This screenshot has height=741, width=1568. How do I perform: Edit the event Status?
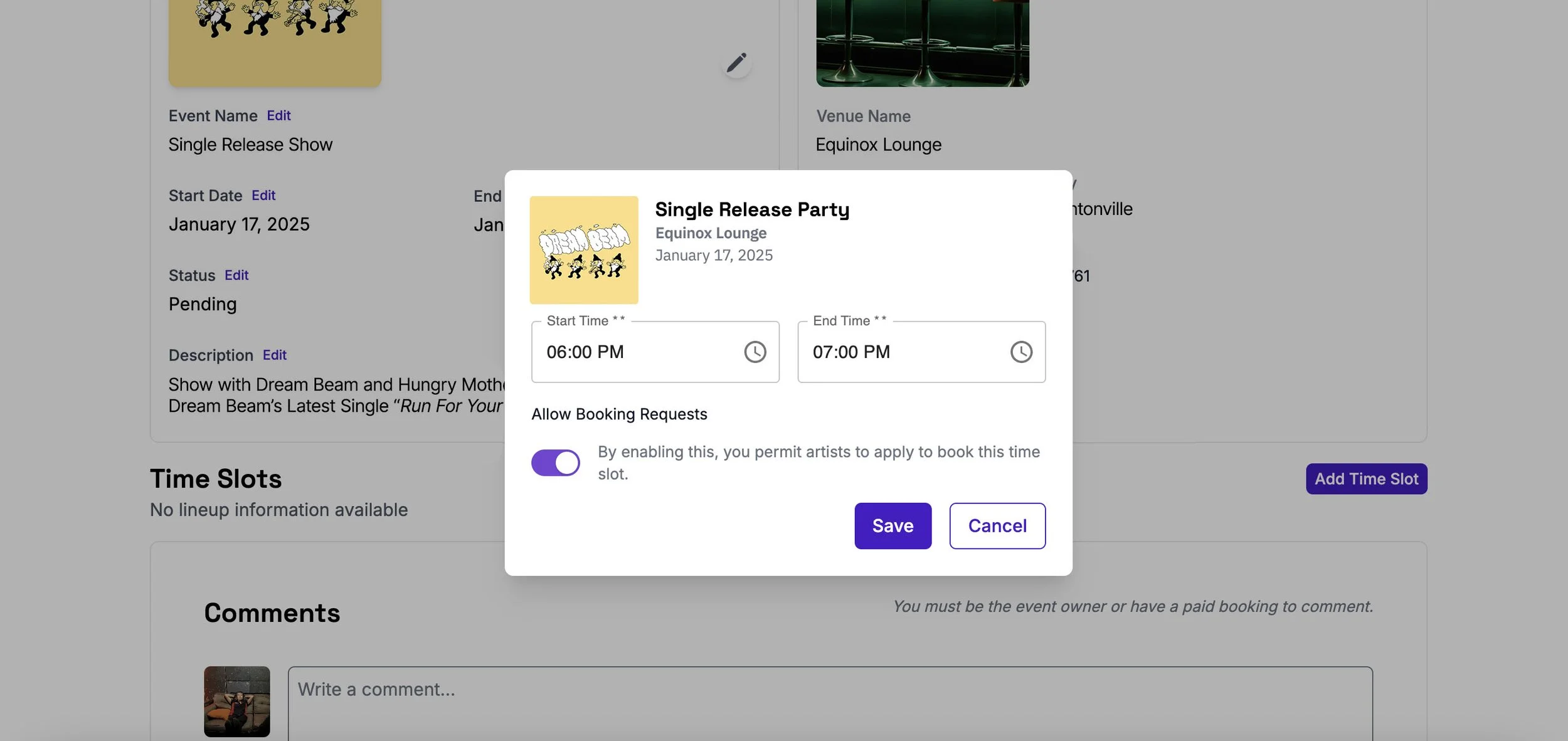[236, 275]
